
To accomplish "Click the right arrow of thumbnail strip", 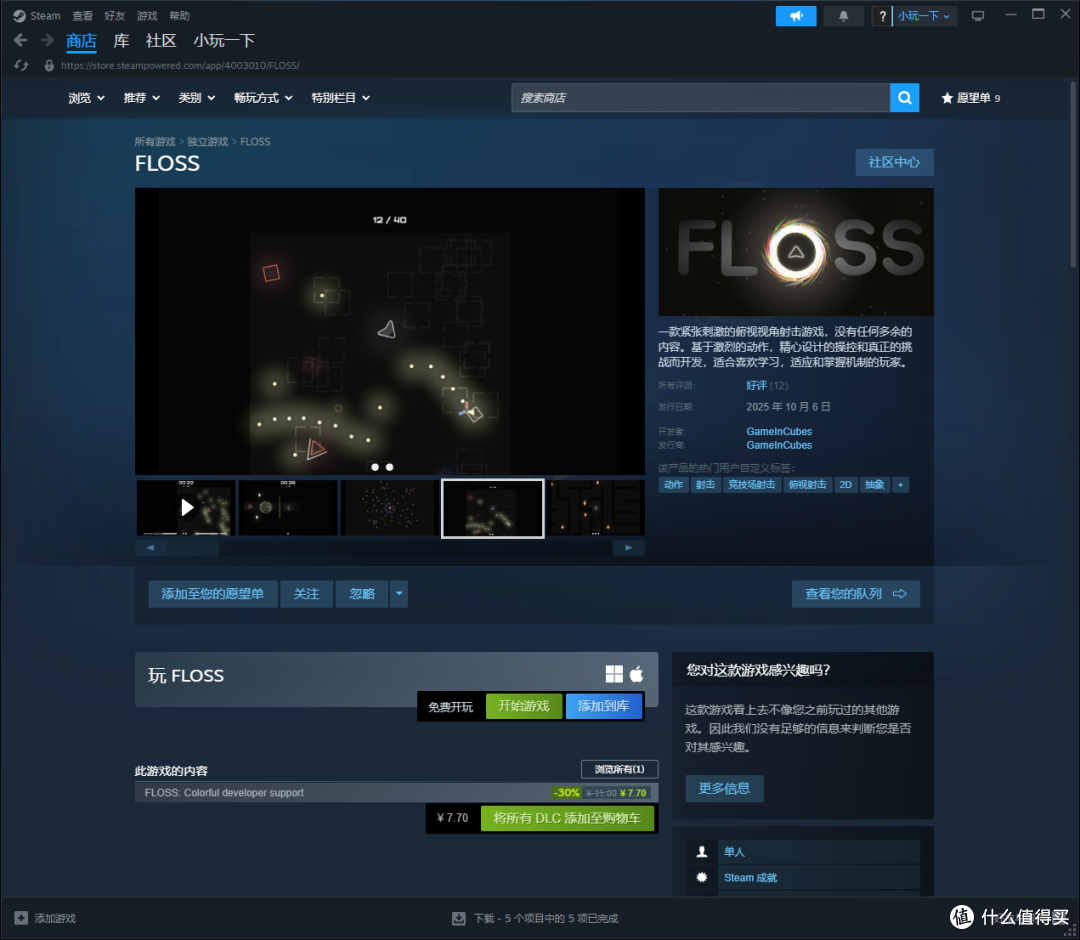I will (x=628, y=547).
